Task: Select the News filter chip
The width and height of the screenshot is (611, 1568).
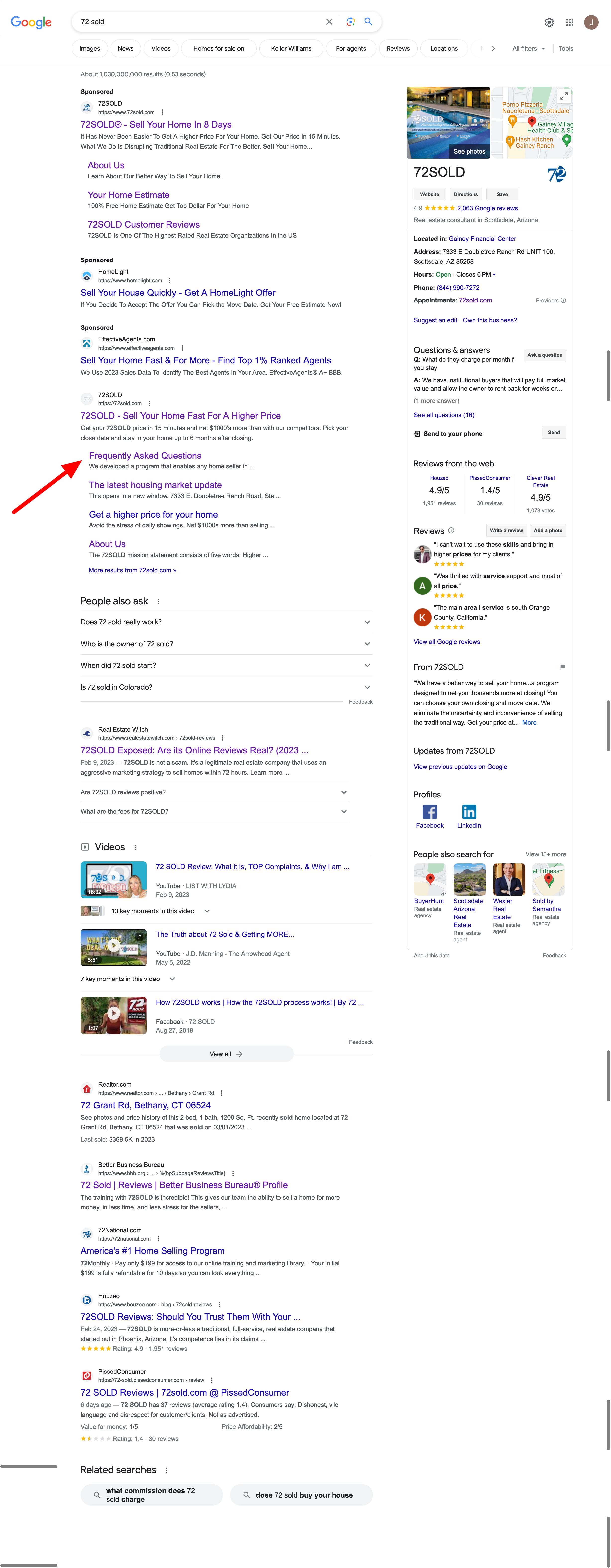Action: tap(125, 49)
